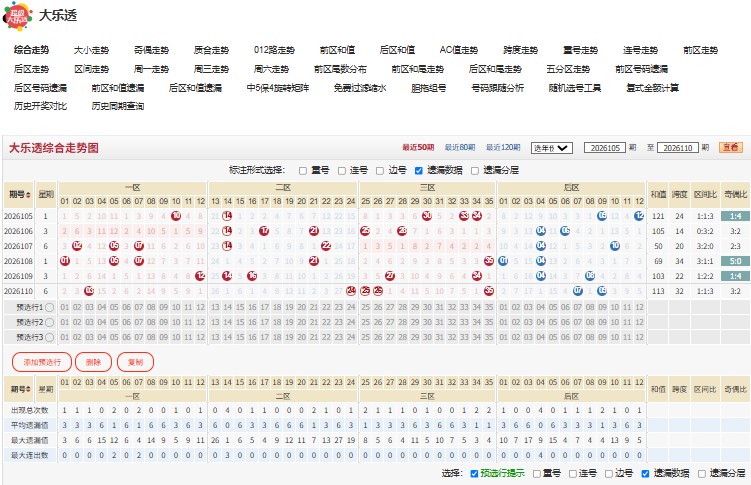The width and height of the screenshot is (751, 485).
Task: Click the starting period field showing 2026105
Action: coord(605,148)
